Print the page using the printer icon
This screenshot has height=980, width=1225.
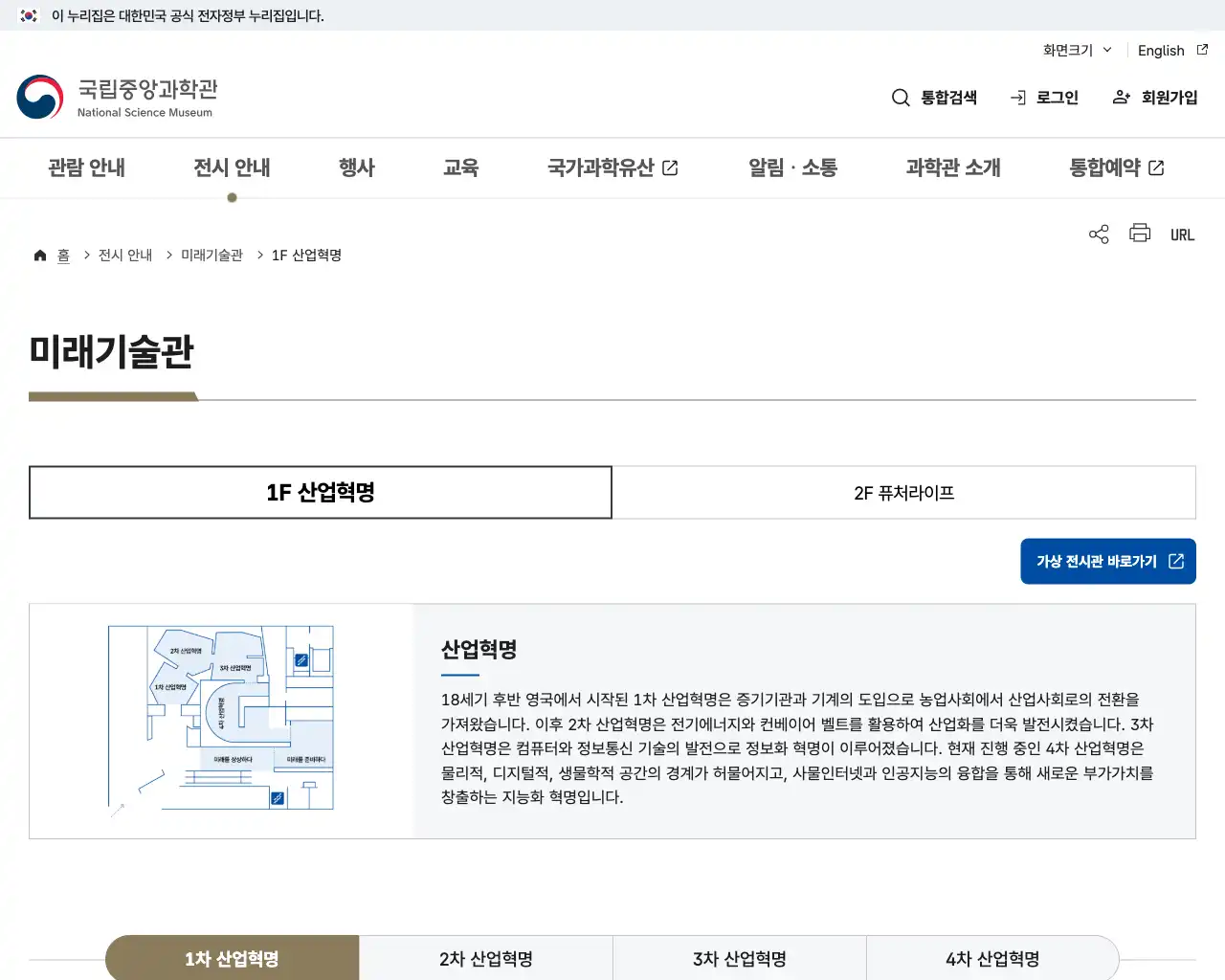pyautogui.click(x=1139, y=233)
